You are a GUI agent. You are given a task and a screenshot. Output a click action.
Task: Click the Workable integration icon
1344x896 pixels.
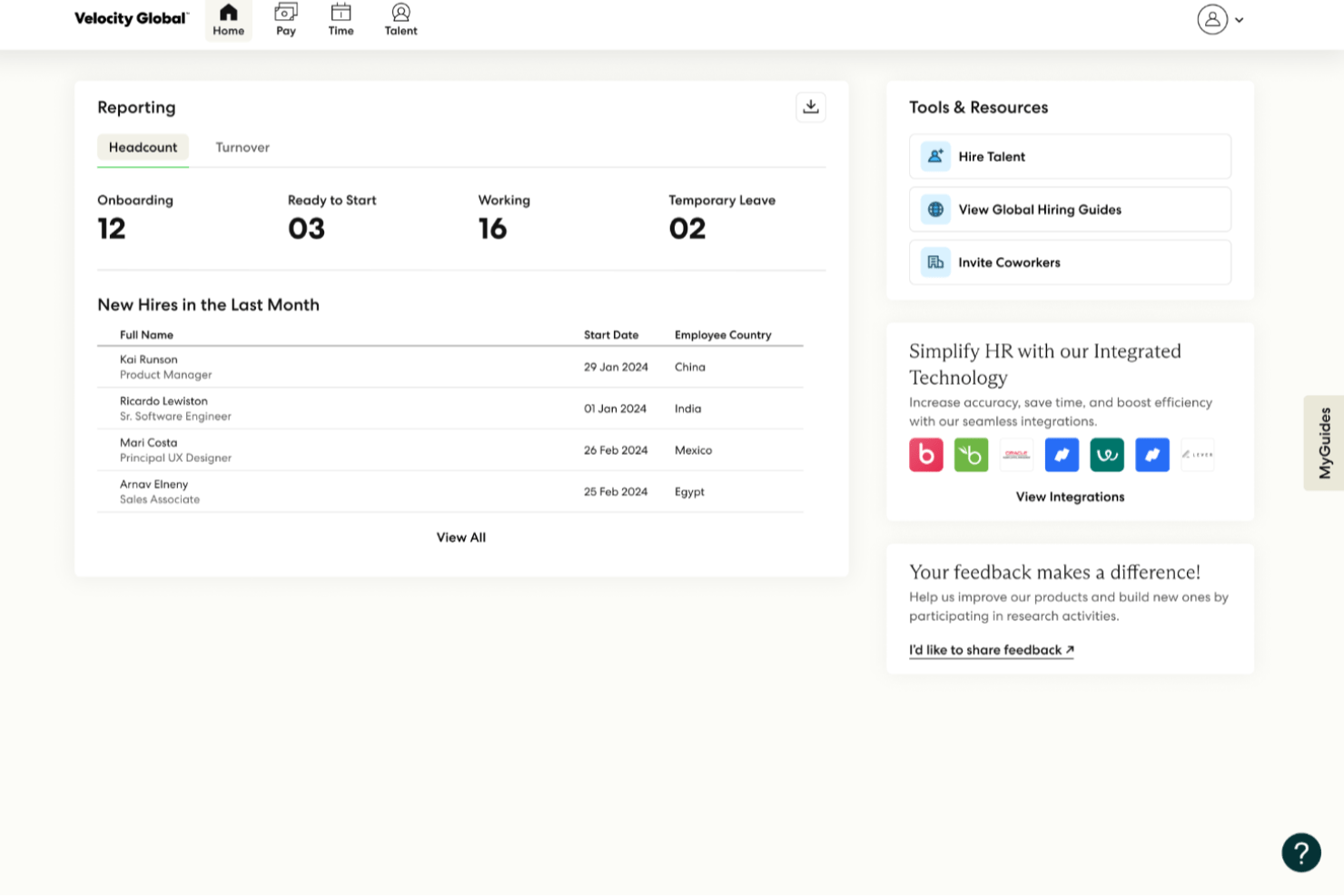coord(1107,455)
